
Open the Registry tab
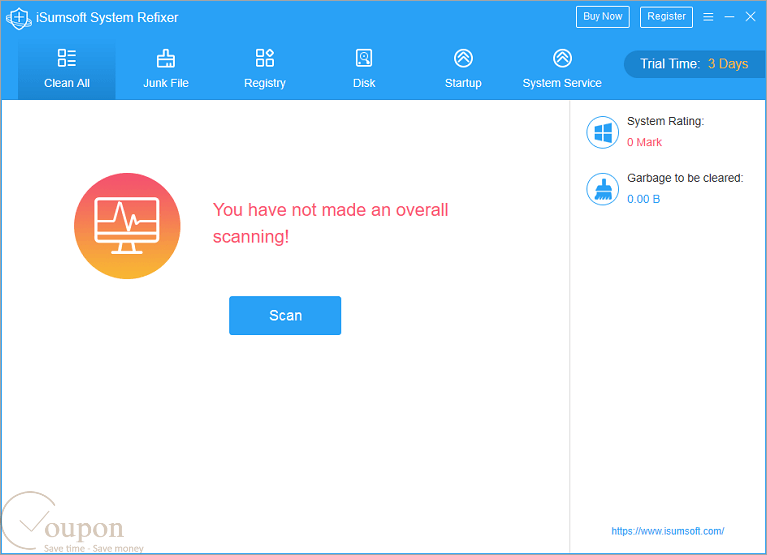click(x=265, y=69)
